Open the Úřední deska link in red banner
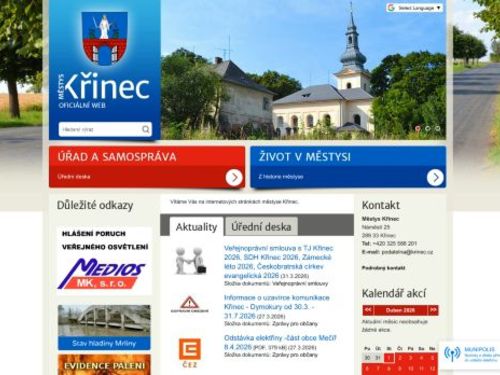Image resolution: width=500 pixels, height=375 pixels. coord(74,177)
